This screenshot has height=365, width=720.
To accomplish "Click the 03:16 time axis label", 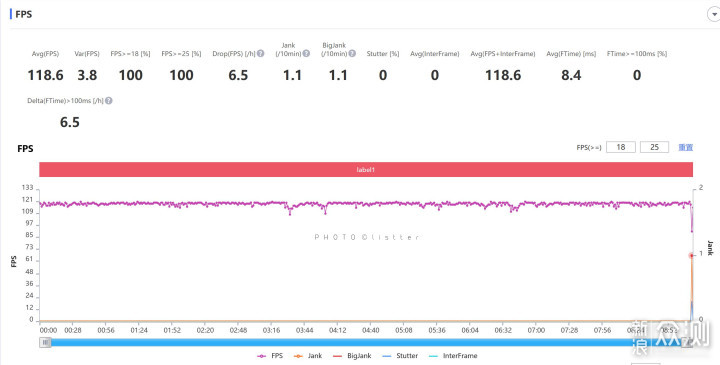I will (271, 330).
